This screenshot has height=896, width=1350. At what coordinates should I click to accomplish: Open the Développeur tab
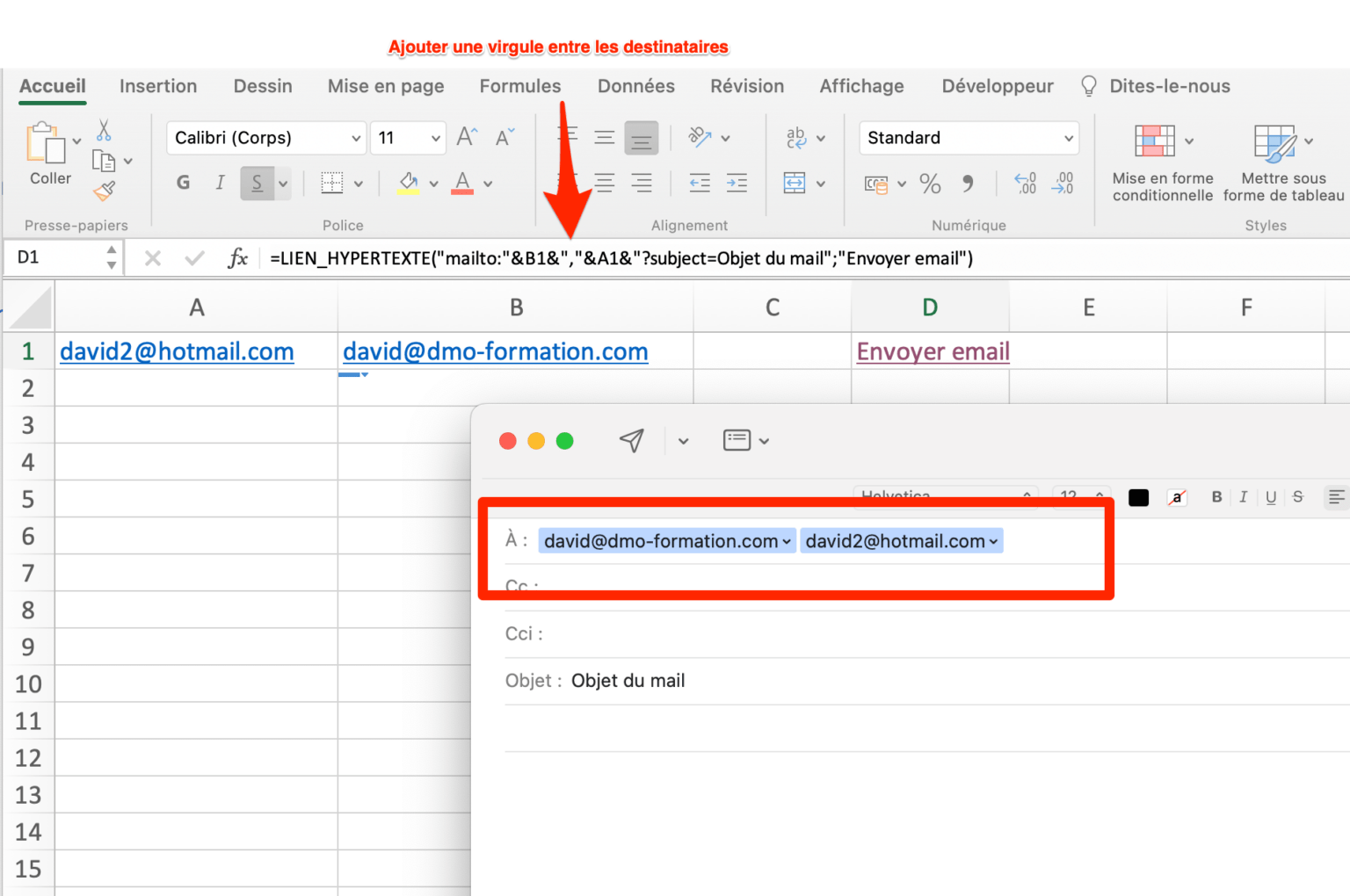[x=998, y=86]
